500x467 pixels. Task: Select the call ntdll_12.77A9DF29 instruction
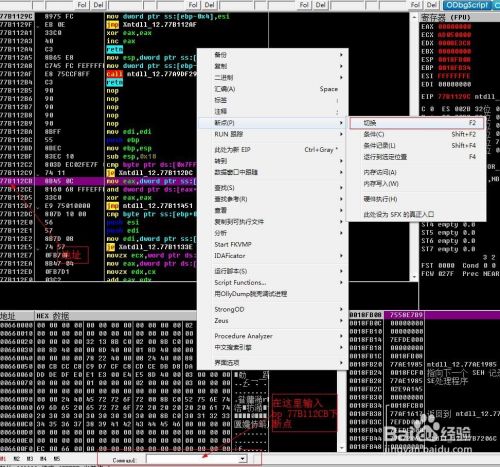[x=152, y=74]
